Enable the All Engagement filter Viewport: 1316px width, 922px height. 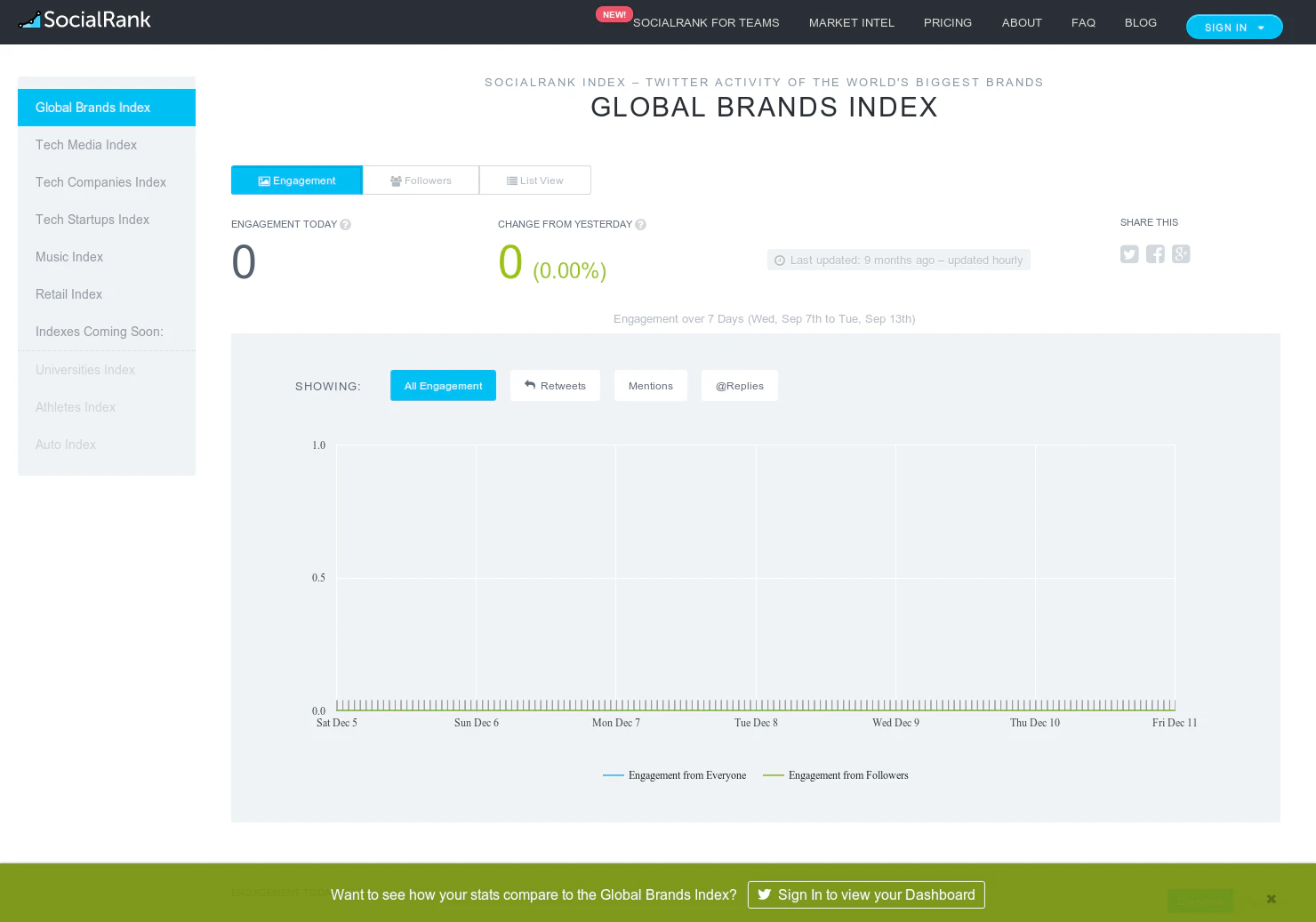point(443,385)
